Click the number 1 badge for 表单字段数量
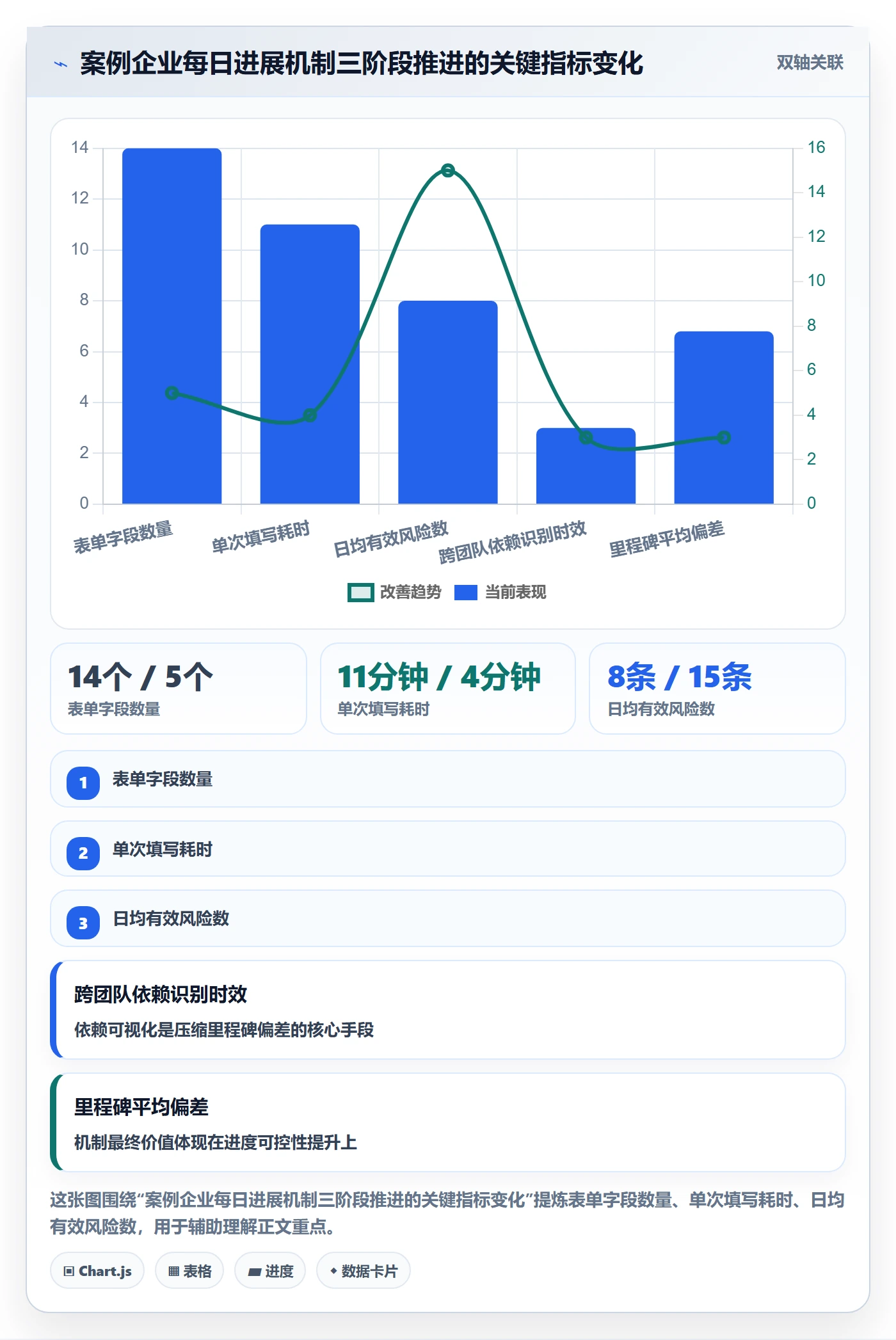This screenshot has height=1340, width=896. point(83,783)
